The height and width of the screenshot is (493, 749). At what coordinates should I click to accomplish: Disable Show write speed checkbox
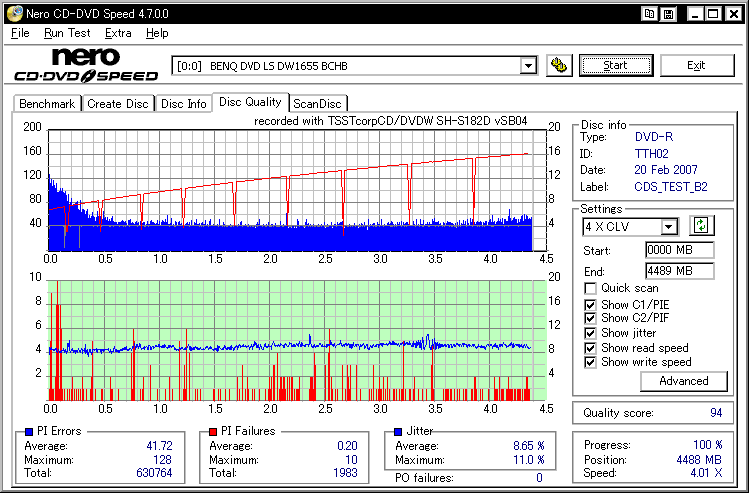(x=590, y=362)
